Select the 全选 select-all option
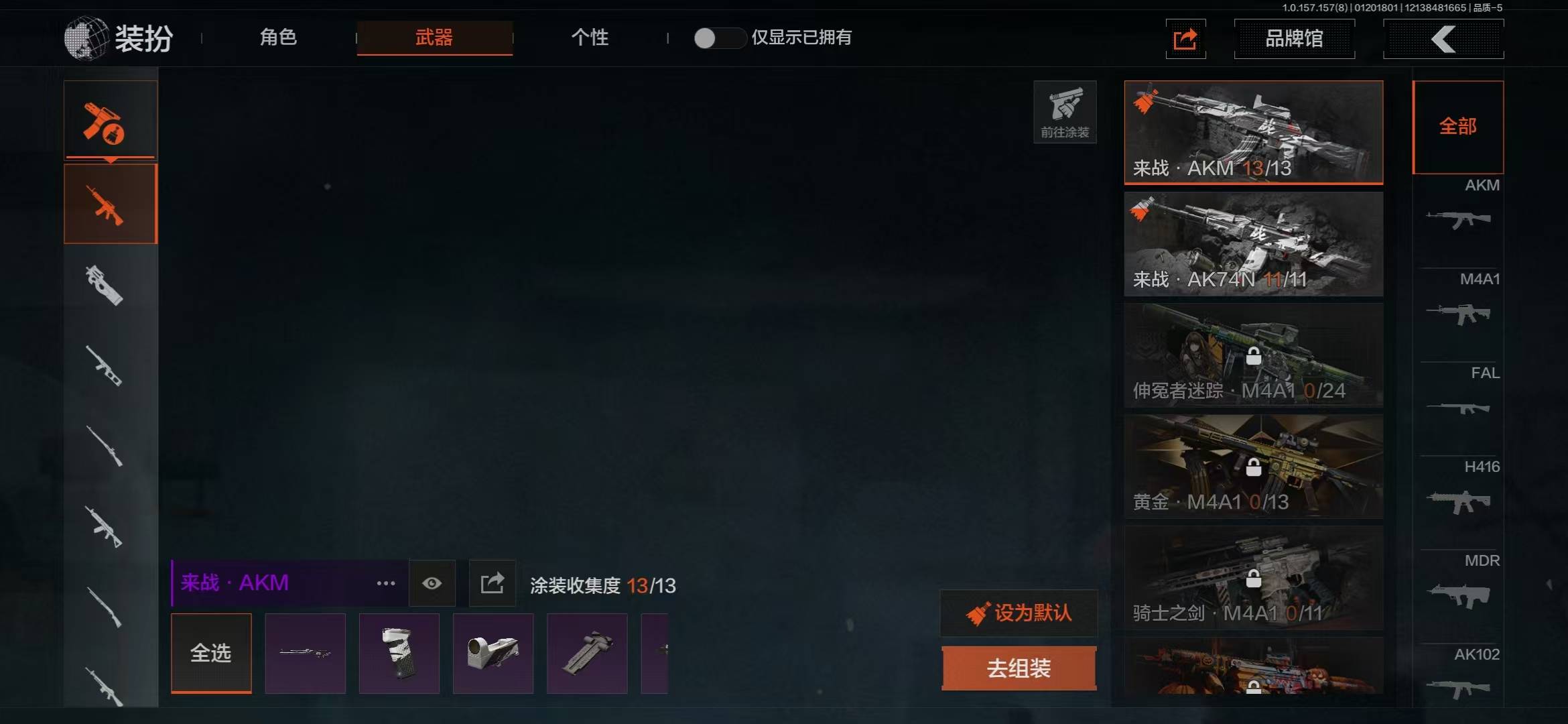 pos(211,653)
